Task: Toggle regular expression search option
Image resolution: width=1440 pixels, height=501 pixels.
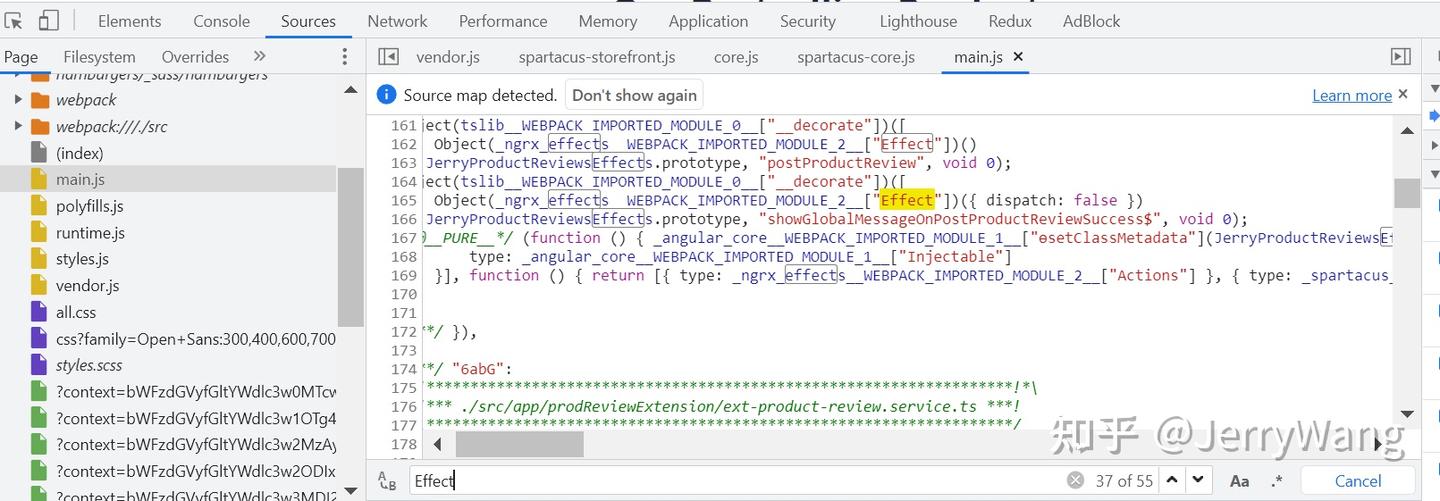Action: (1277, 481)
